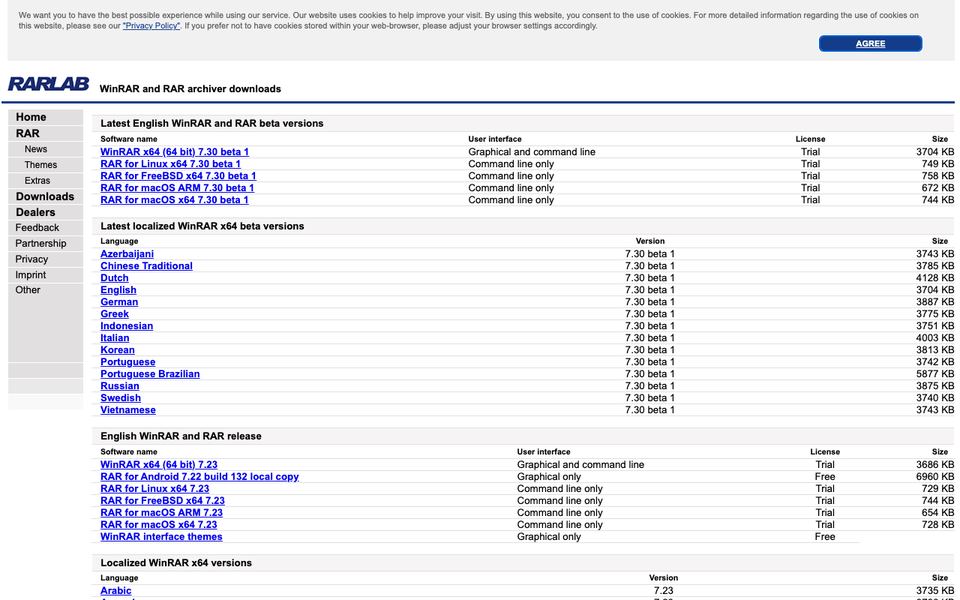Get the Portuguese Brazilian beta version
This screenshot has height=600, width=960.
coord(150,374)
